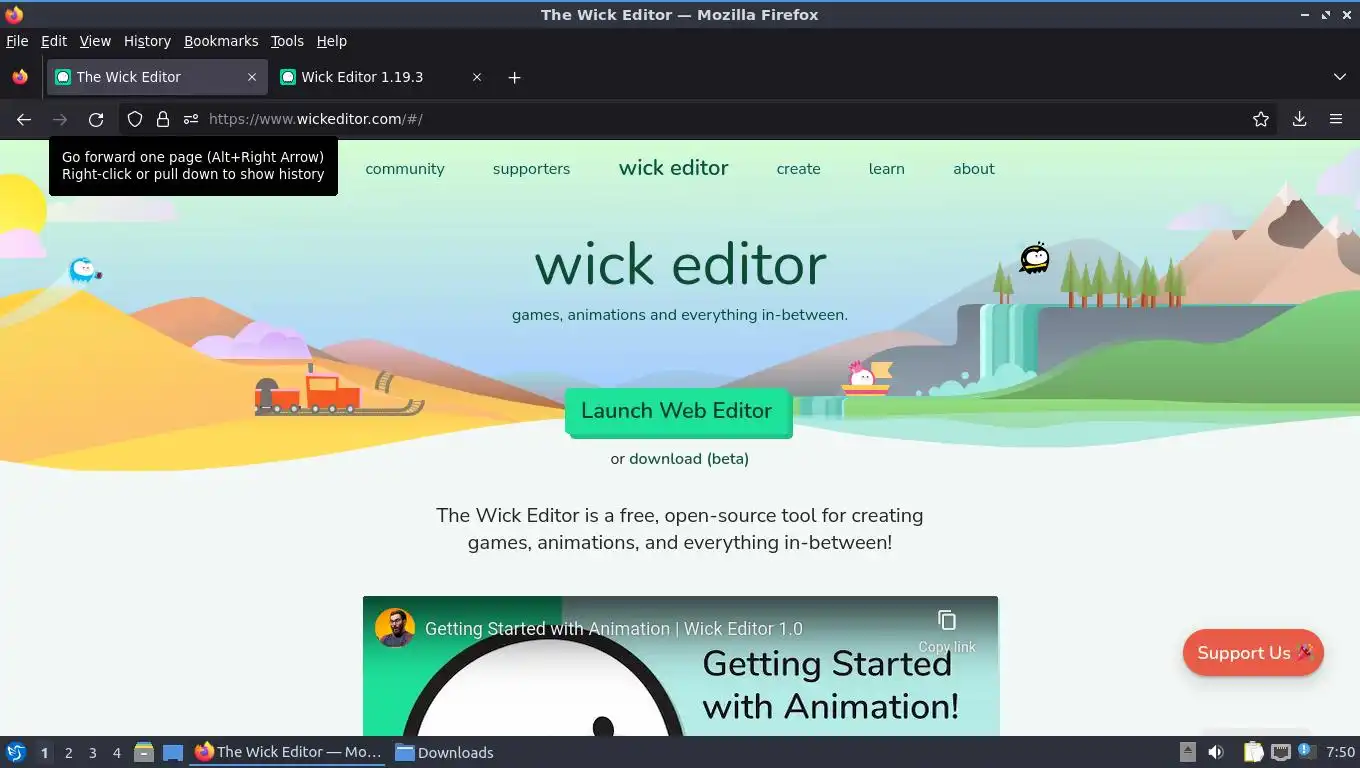Click Launch Web Editor button

coord(678,411)
